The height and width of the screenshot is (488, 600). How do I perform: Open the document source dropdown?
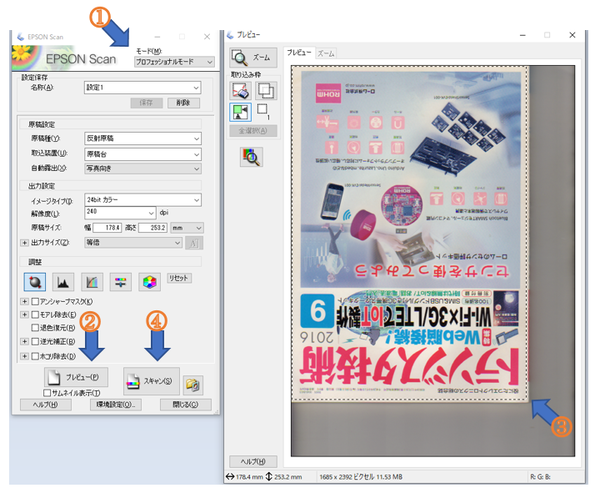click(x=142, y=154)
